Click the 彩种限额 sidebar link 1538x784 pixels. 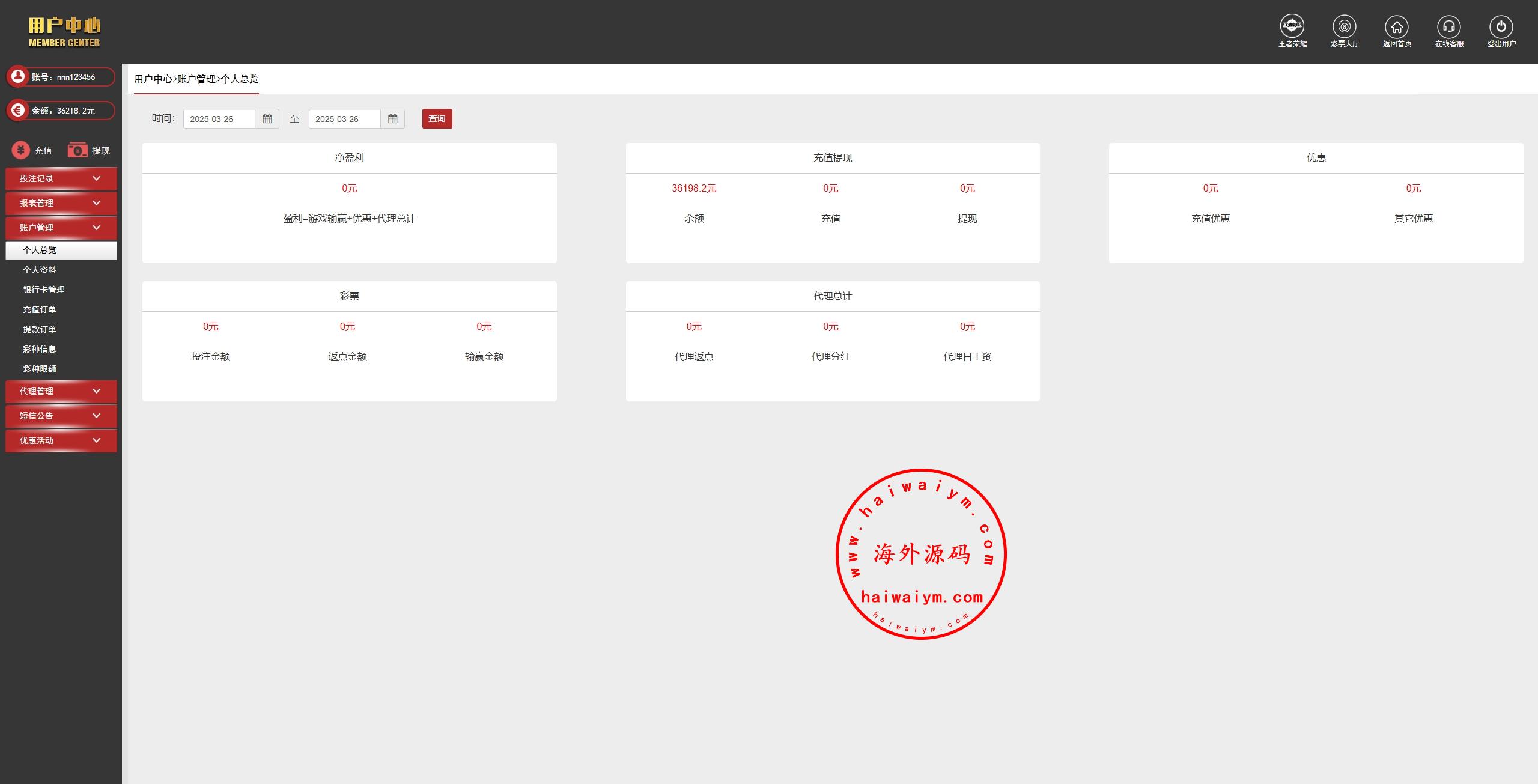(40, 369)
